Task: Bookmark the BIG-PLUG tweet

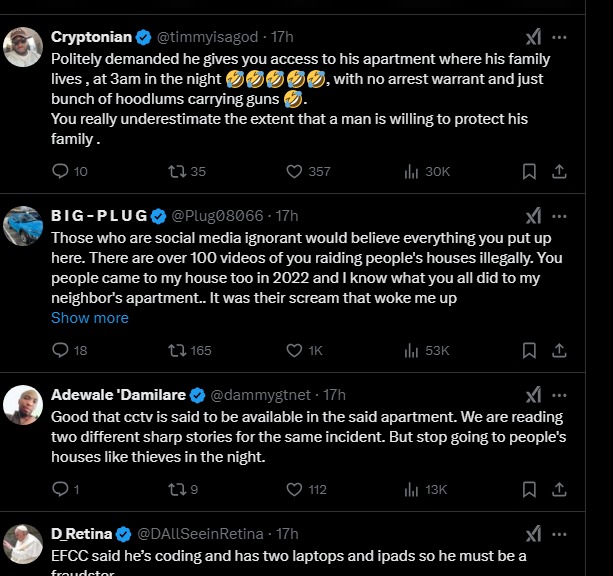Action: coord(527,350)
